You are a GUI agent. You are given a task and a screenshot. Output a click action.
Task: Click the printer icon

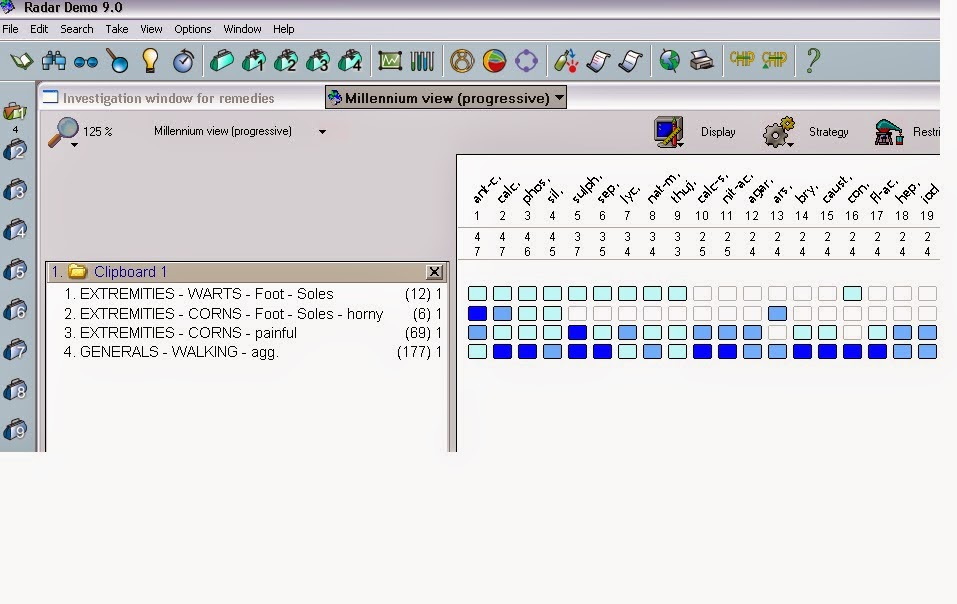702,60
